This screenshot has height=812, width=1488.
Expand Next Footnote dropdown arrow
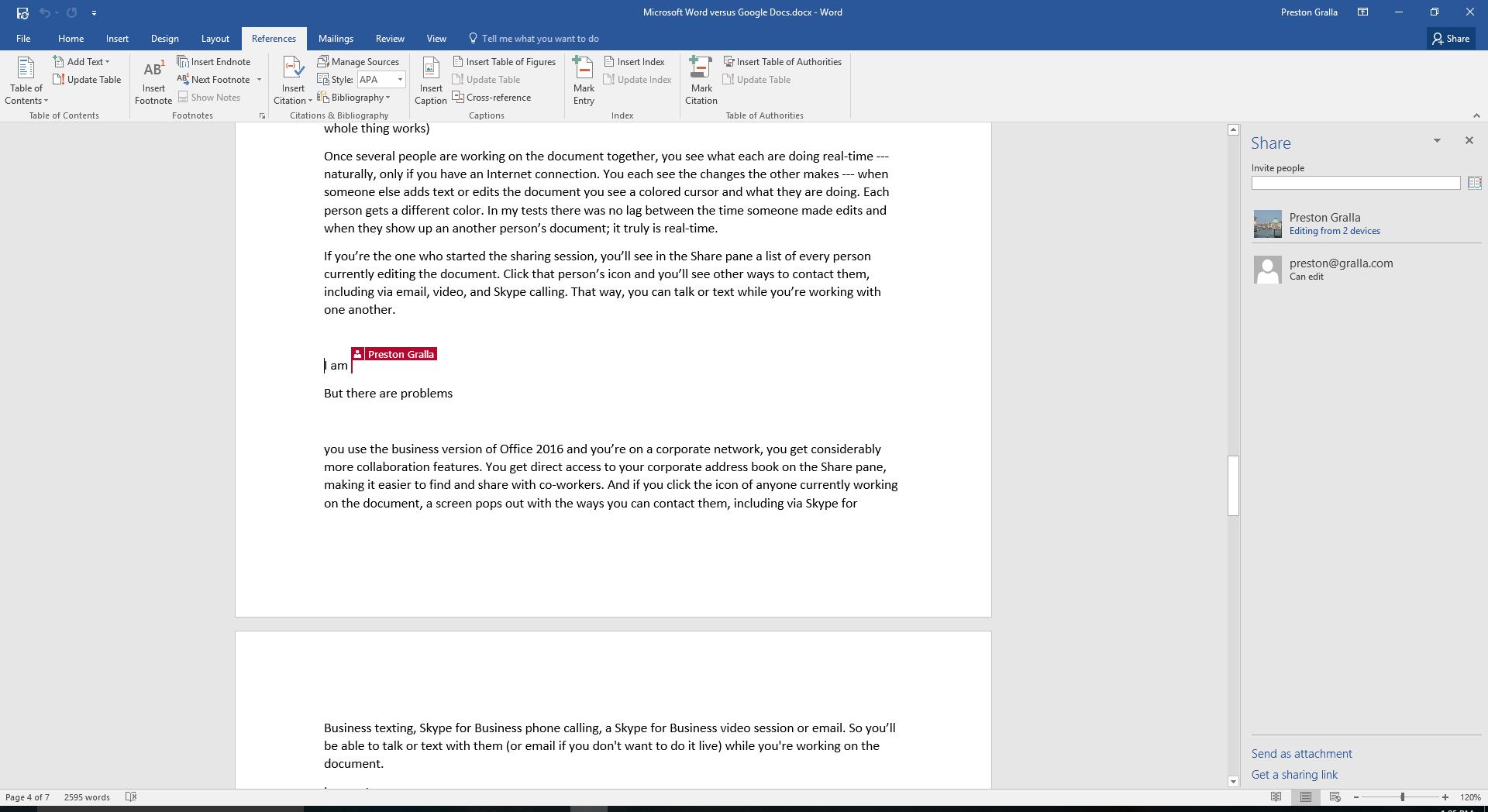point(260,79)
